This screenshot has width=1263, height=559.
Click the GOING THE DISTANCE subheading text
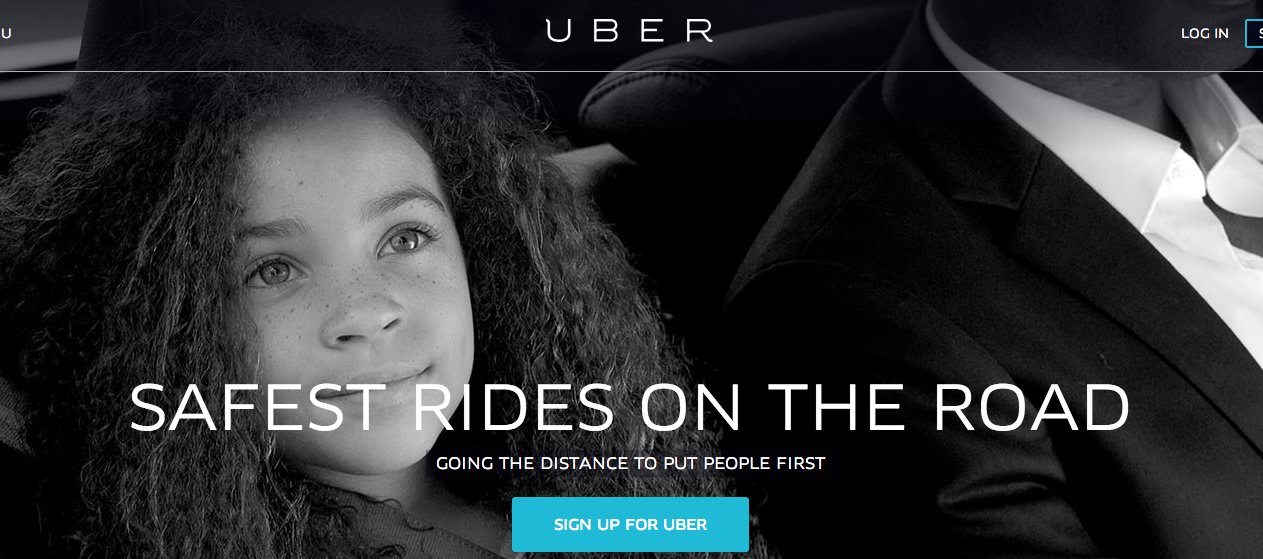click(630, 464)
